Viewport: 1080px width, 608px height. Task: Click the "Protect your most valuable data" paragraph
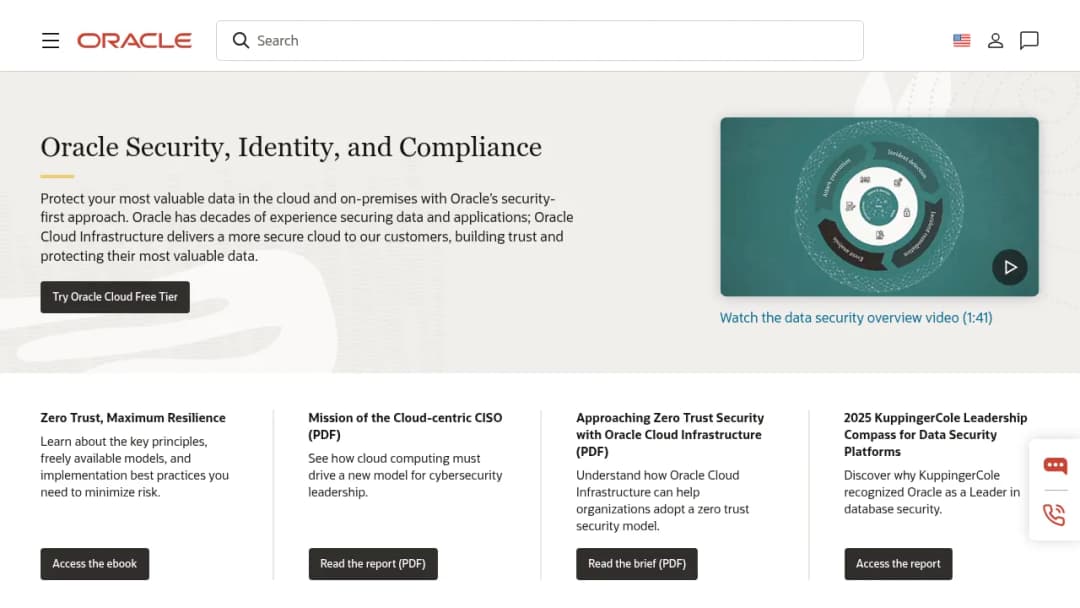point(307,227)
